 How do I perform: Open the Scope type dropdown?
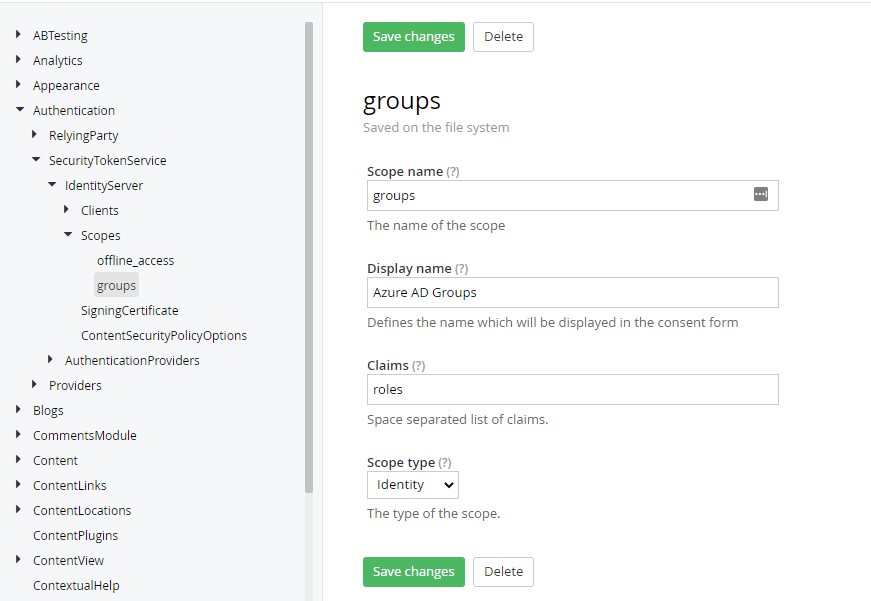(x=413, y=485)
